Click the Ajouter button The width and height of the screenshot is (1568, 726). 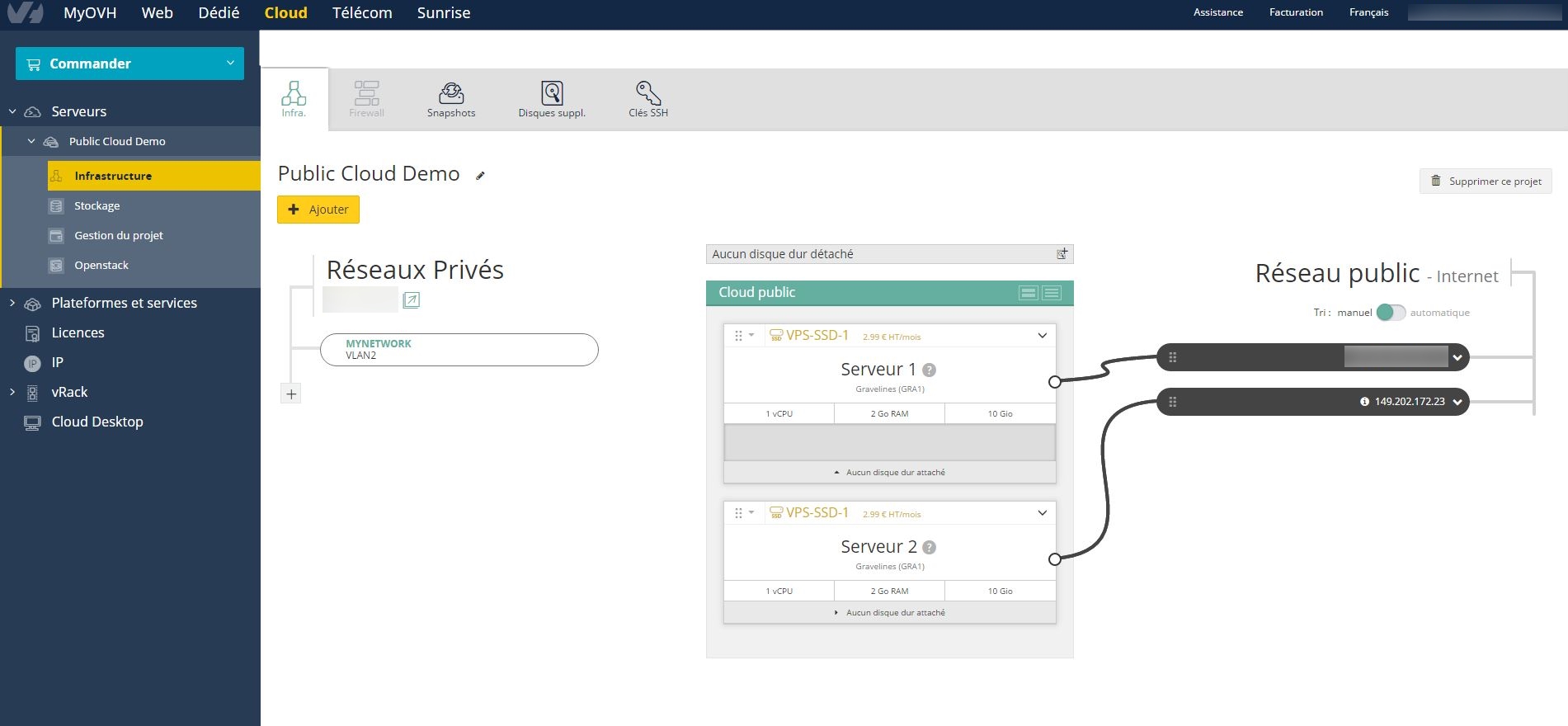(318, 210)
